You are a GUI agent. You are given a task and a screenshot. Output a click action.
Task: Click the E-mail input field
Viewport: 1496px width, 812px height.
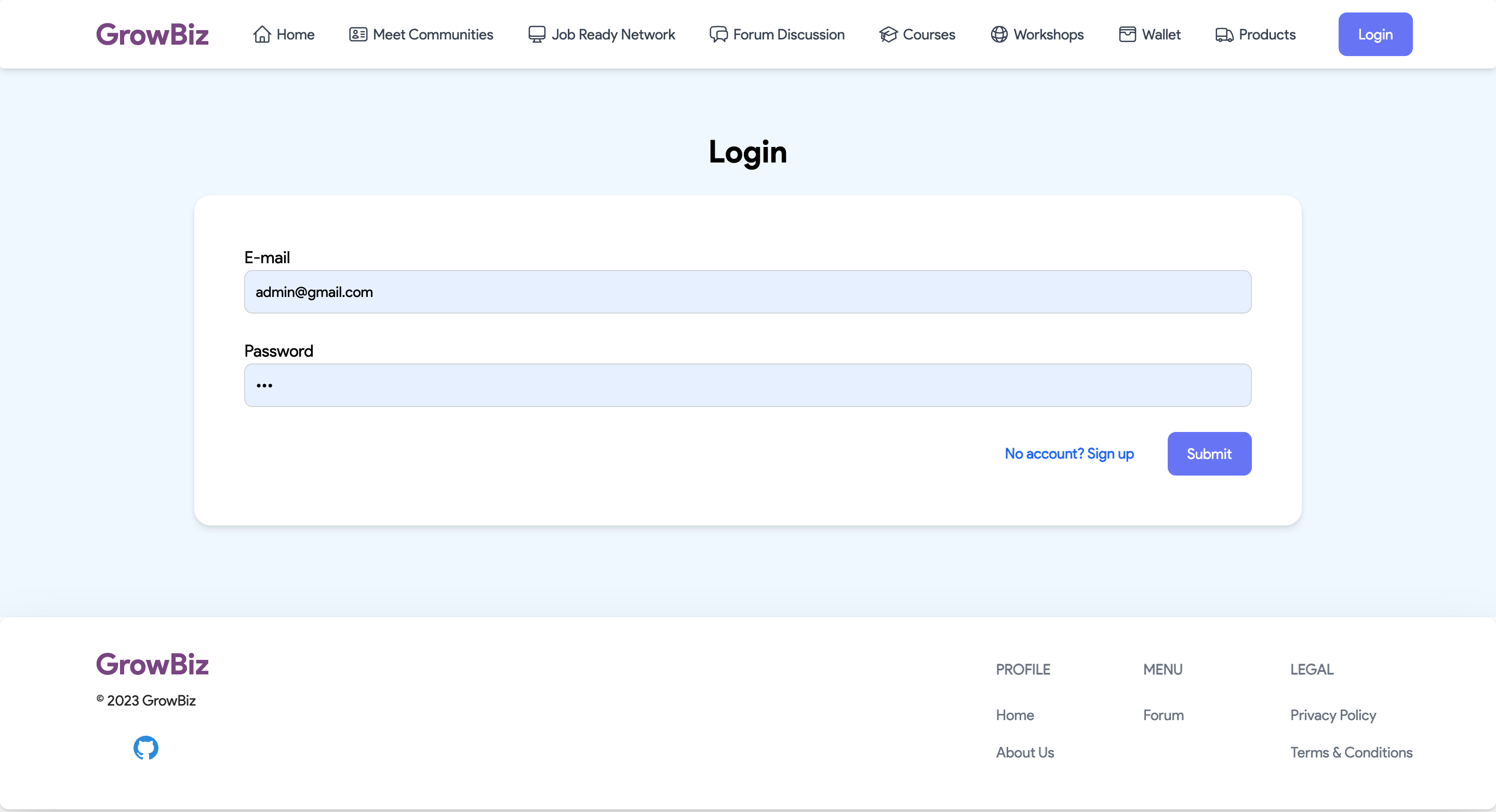pos(747,292)
